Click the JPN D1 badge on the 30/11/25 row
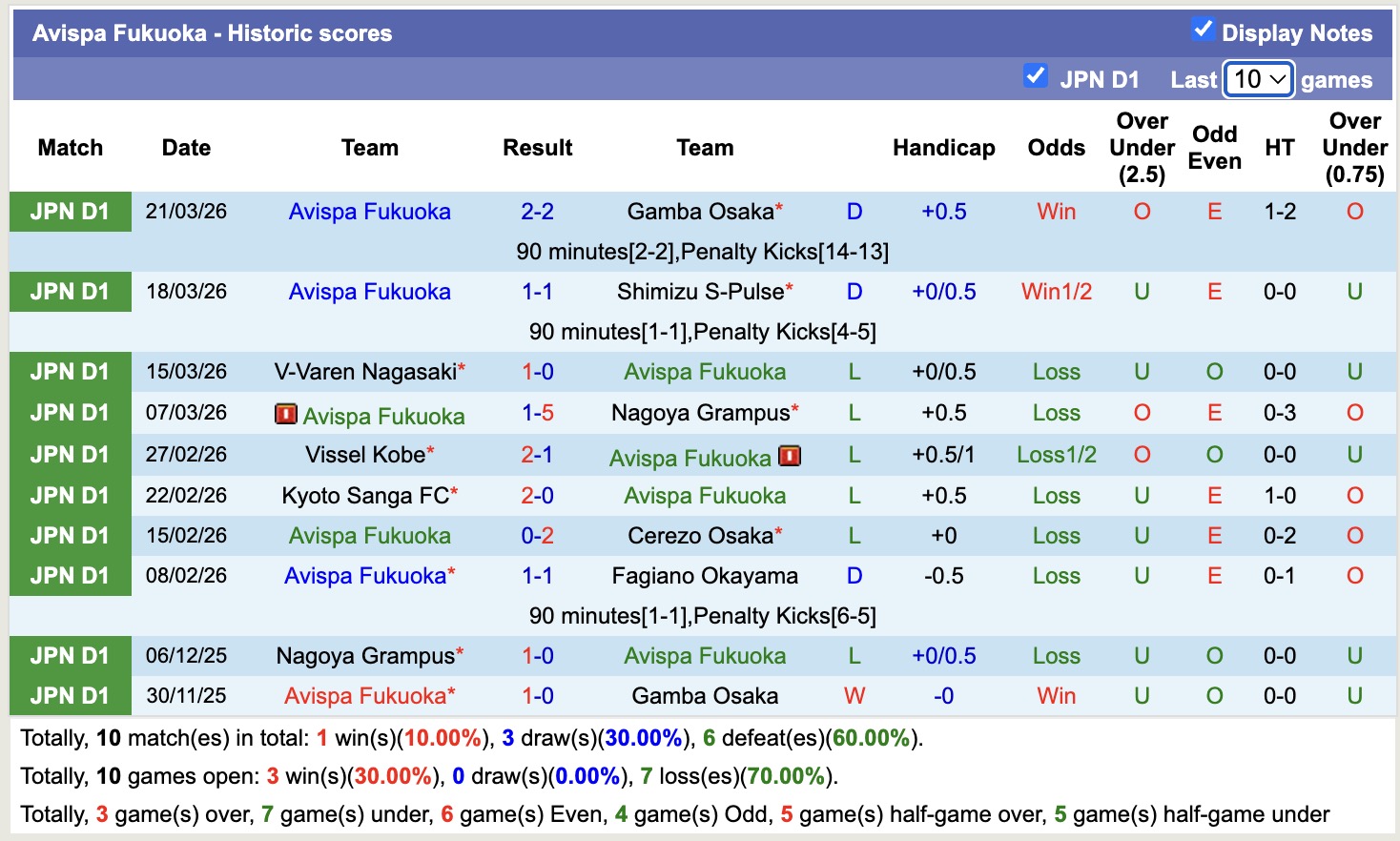The height and width of the screenshot is (841, 1400). [70, 695]
